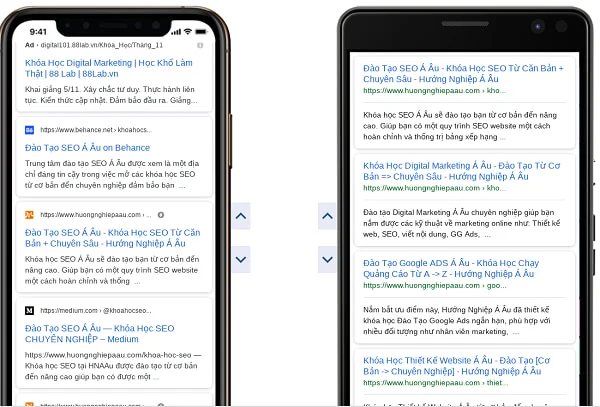
Task: Click the round icon beside the left phone's huongnghiepaau URL
Action: pos(161,215)
